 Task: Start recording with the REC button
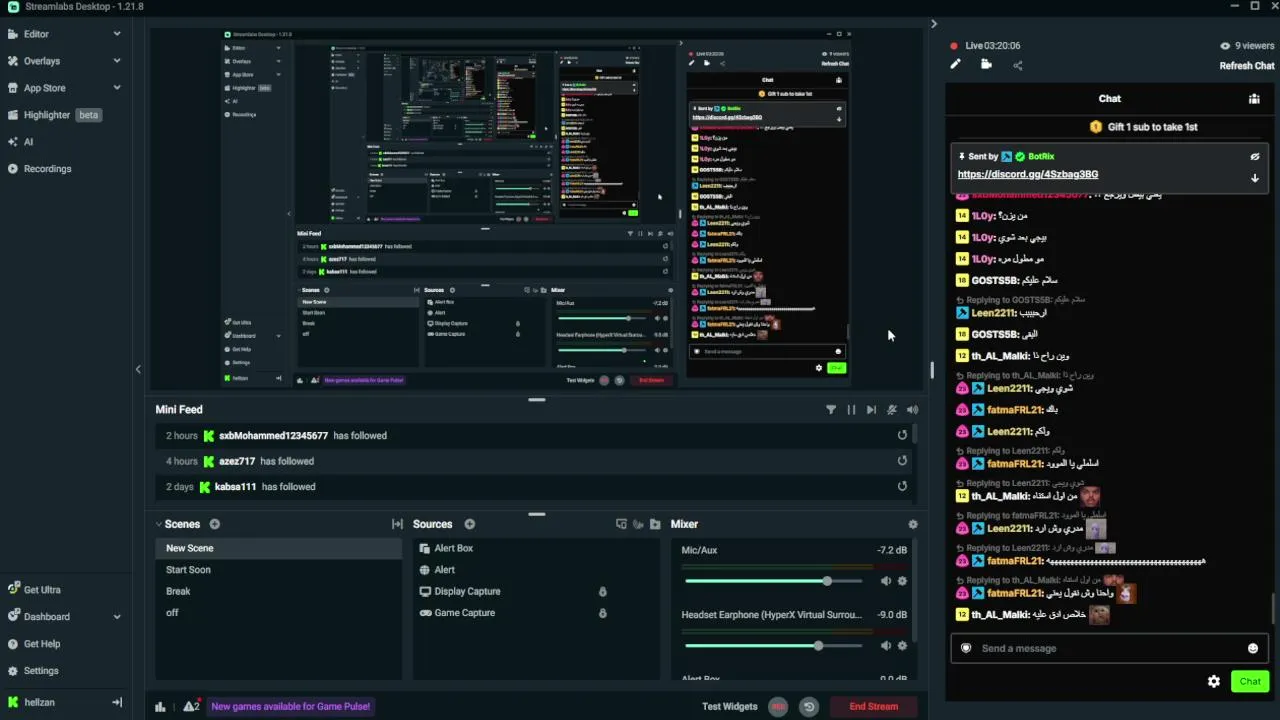778,707
